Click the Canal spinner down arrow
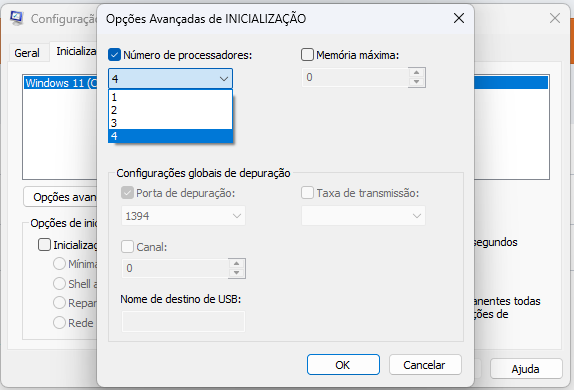The width and height of the screenshot is (574, 390). (236, 273)
